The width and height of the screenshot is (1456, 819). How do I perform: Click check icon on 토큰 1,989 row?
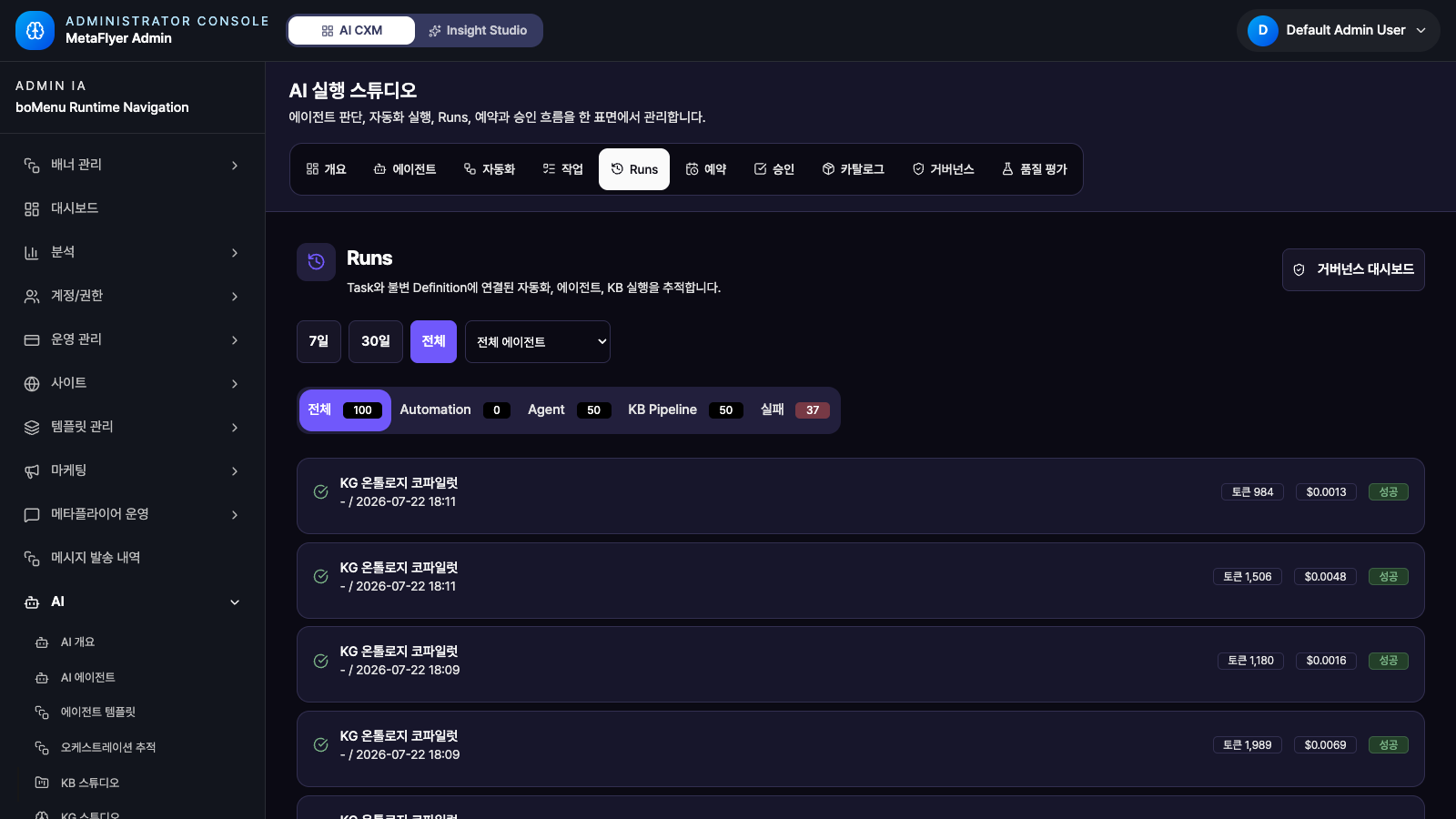pyautogui.click(x=321, y=744)
